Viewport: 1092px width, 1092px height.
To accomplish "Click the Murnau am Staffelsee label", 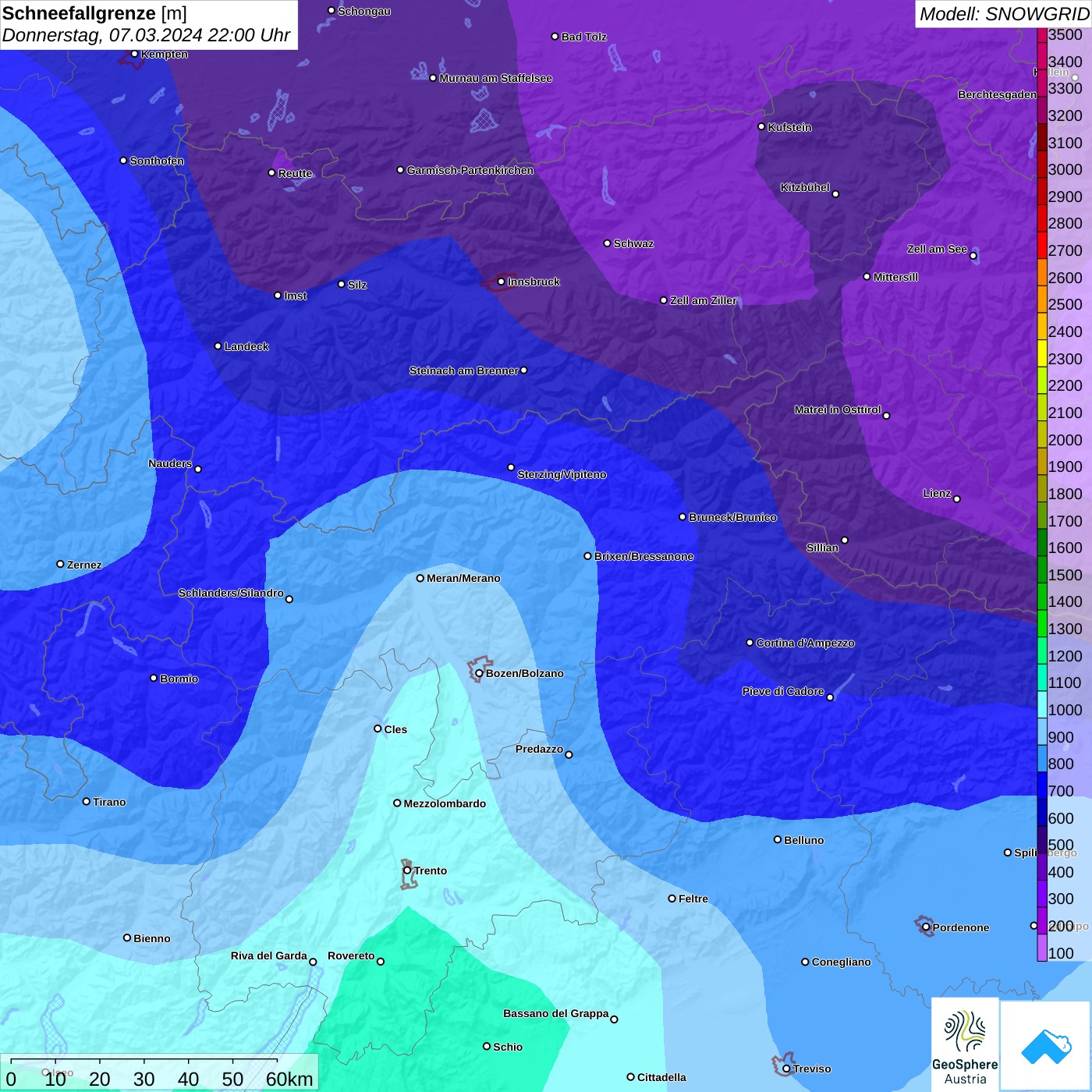I will [495, 78].
